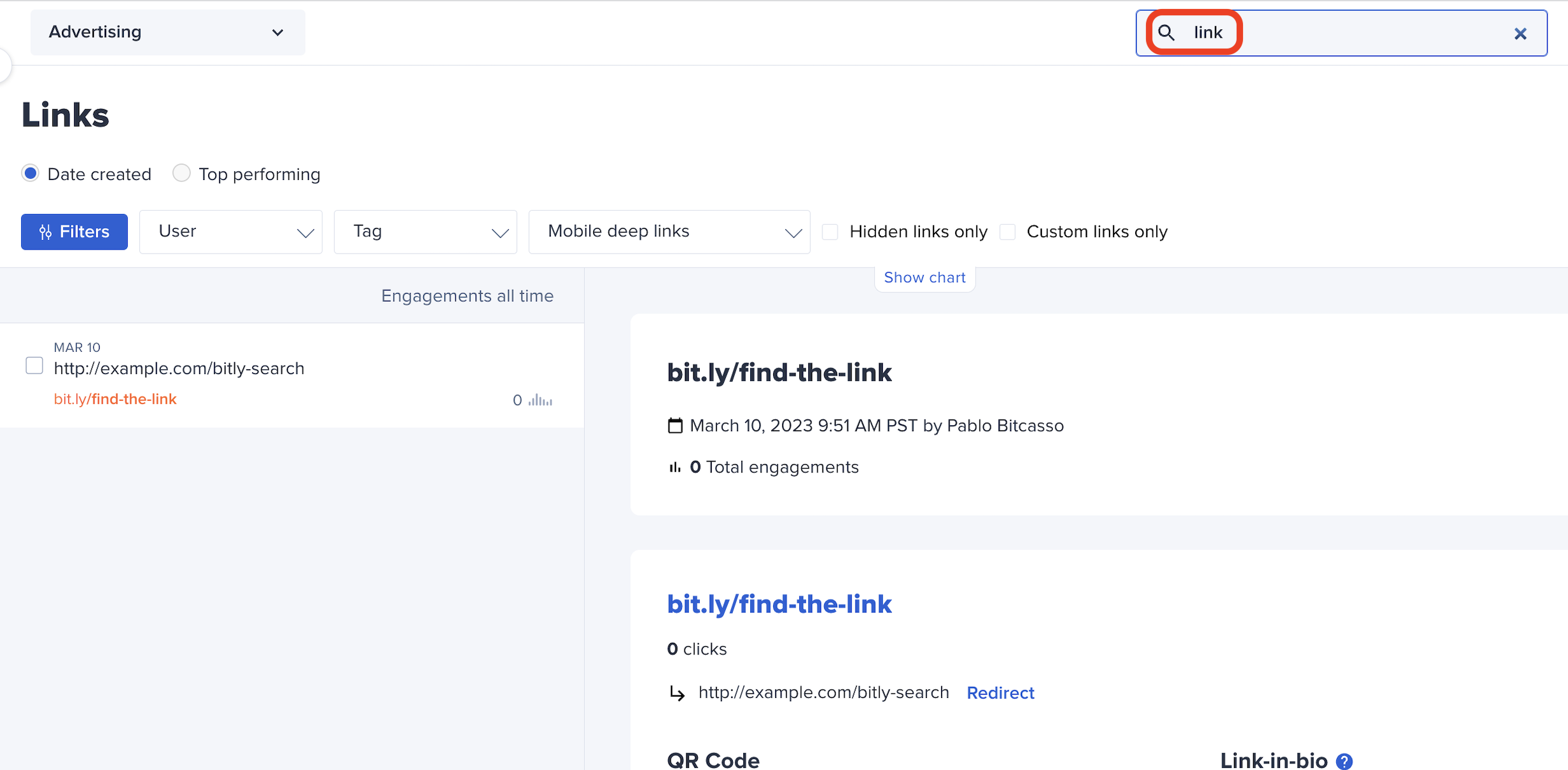This screenshot has height=770, width=1568.
Task: Open the blue bit.ly/find-the-link link
Action: [x=779, y=604]
